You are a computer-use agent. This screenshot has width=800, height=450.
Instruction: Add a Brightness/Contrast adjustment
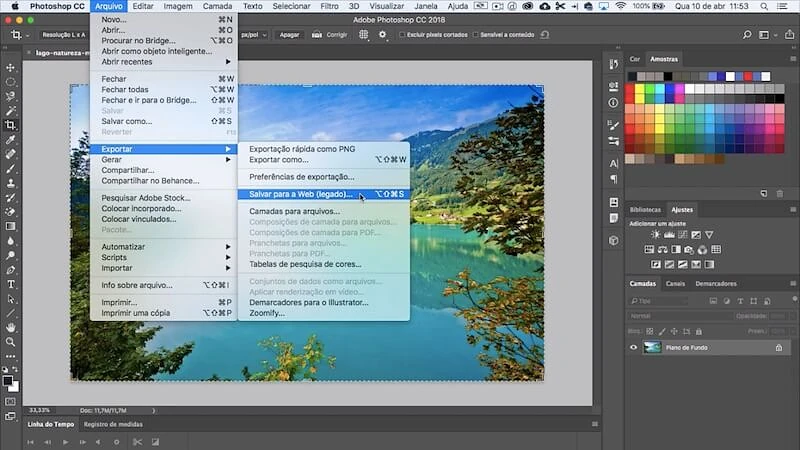(655, 235)
